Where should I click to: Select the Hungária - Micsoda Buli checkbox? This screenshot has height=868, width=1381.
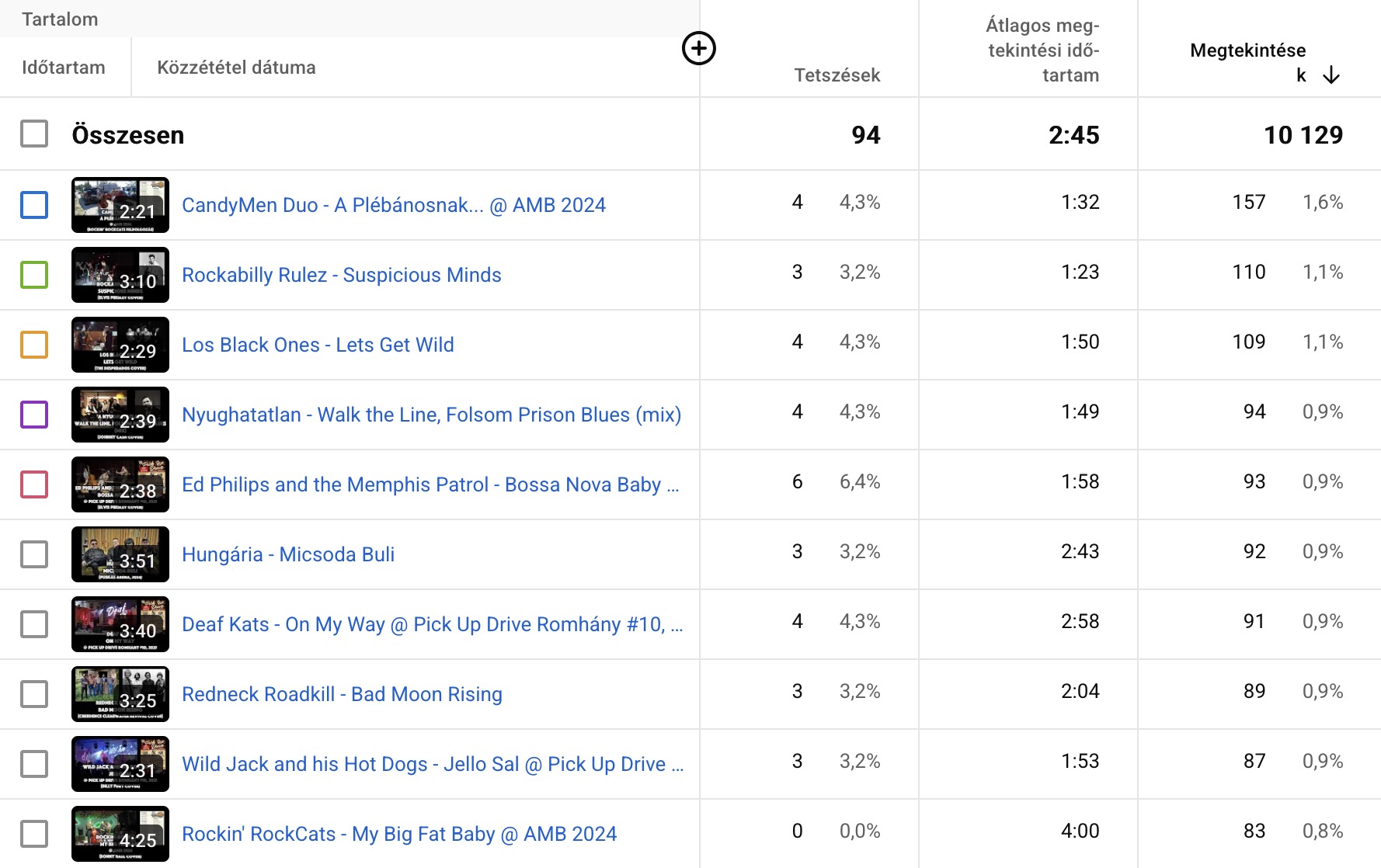pos(34,554)
